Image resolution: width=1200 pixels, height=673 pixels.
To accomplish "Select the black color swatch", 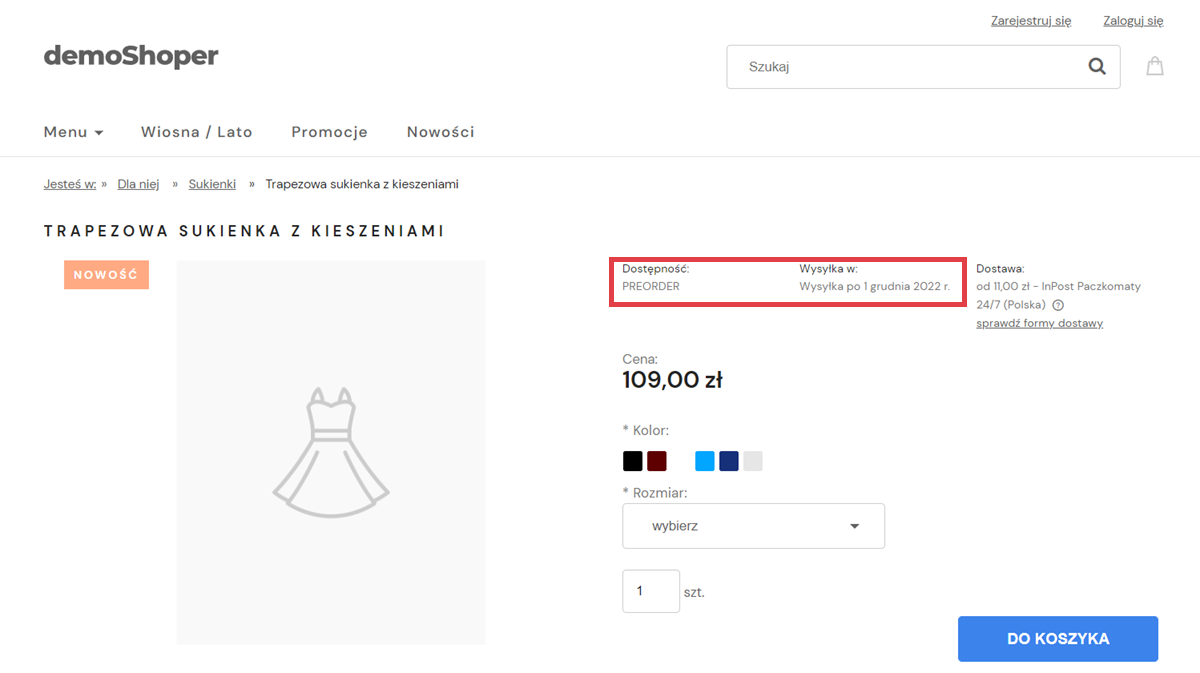I will coord(633,461).
